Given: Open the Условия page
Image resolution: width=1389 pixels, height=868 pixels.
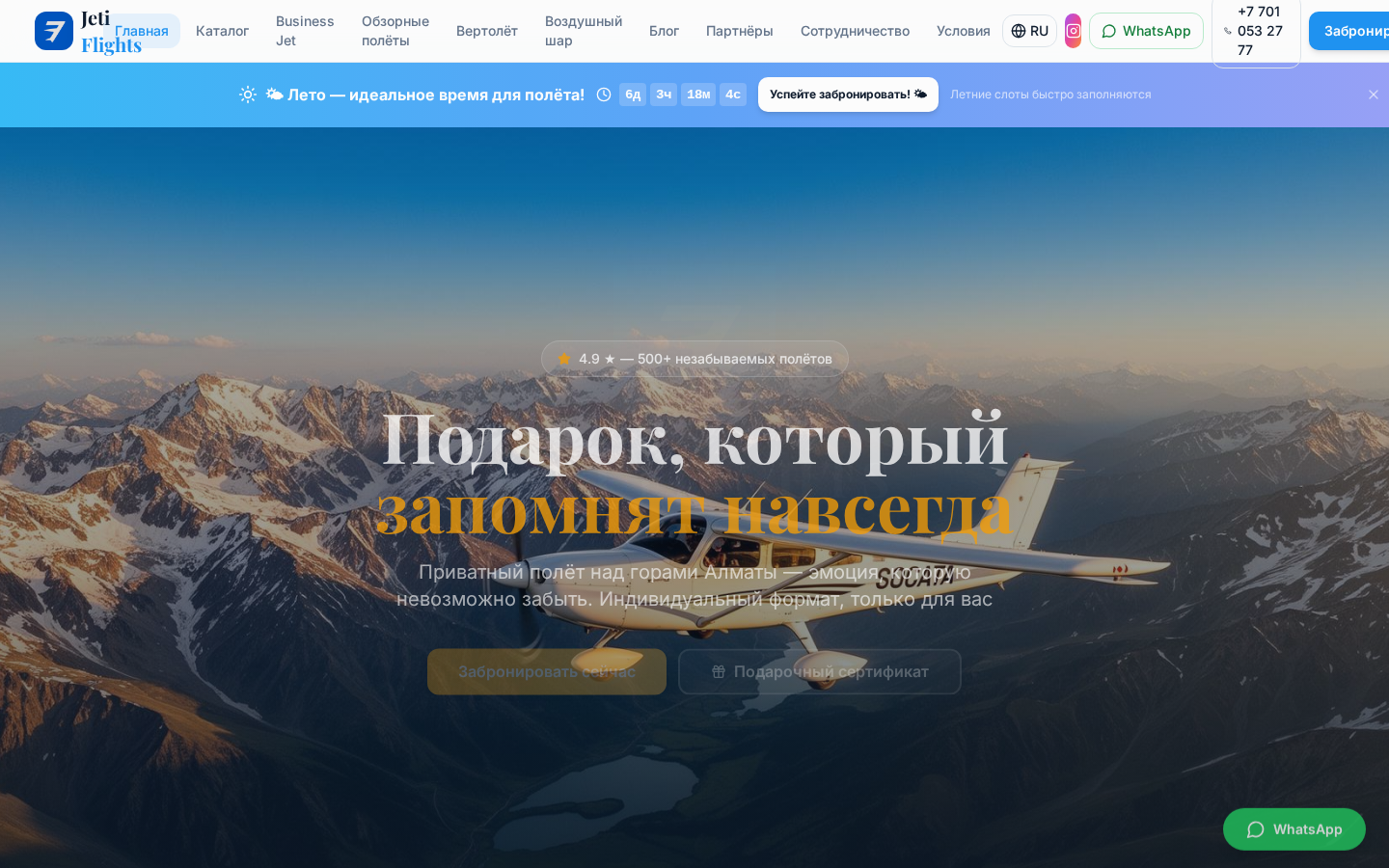Looking at the screenshot, I should (963, 31).
